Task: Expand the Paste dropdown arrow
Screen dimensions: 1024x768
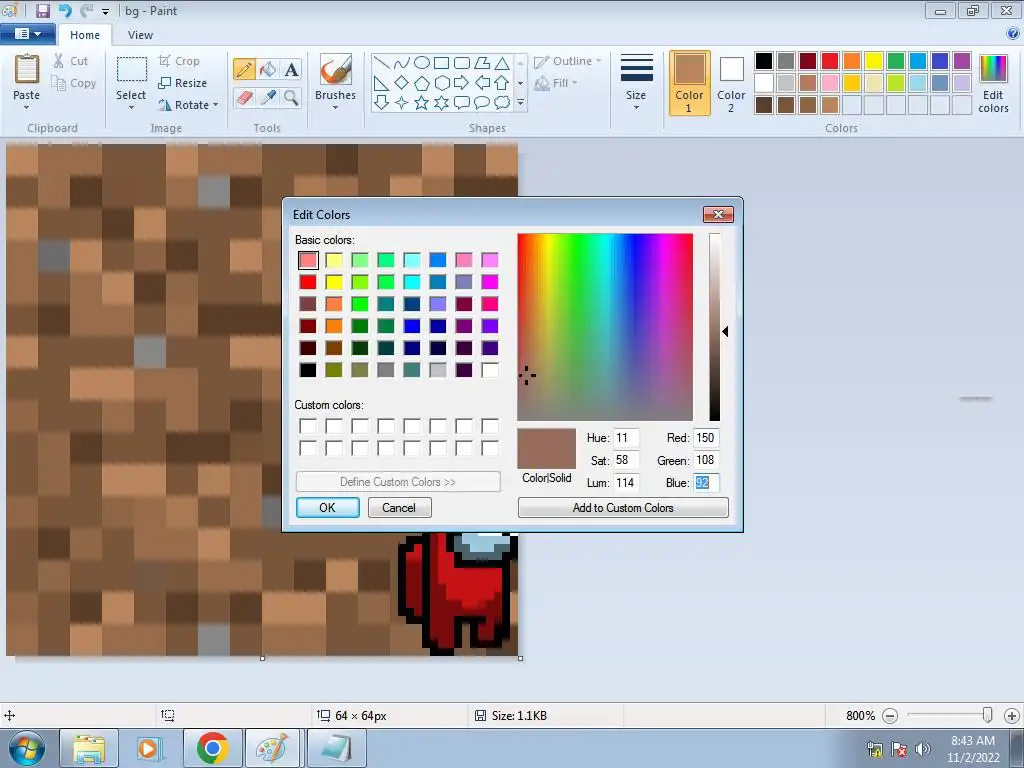Action: pyautogui.click(x=27, y=108)
